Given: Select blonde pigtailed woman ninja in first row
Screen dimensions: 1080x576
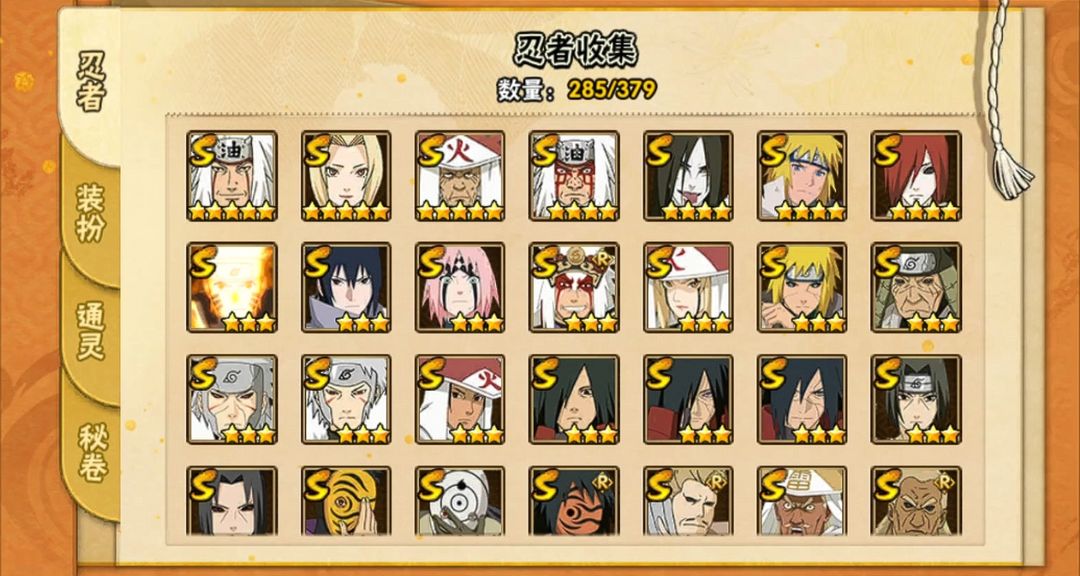Looking at the screenshot, I should point(346,176).
